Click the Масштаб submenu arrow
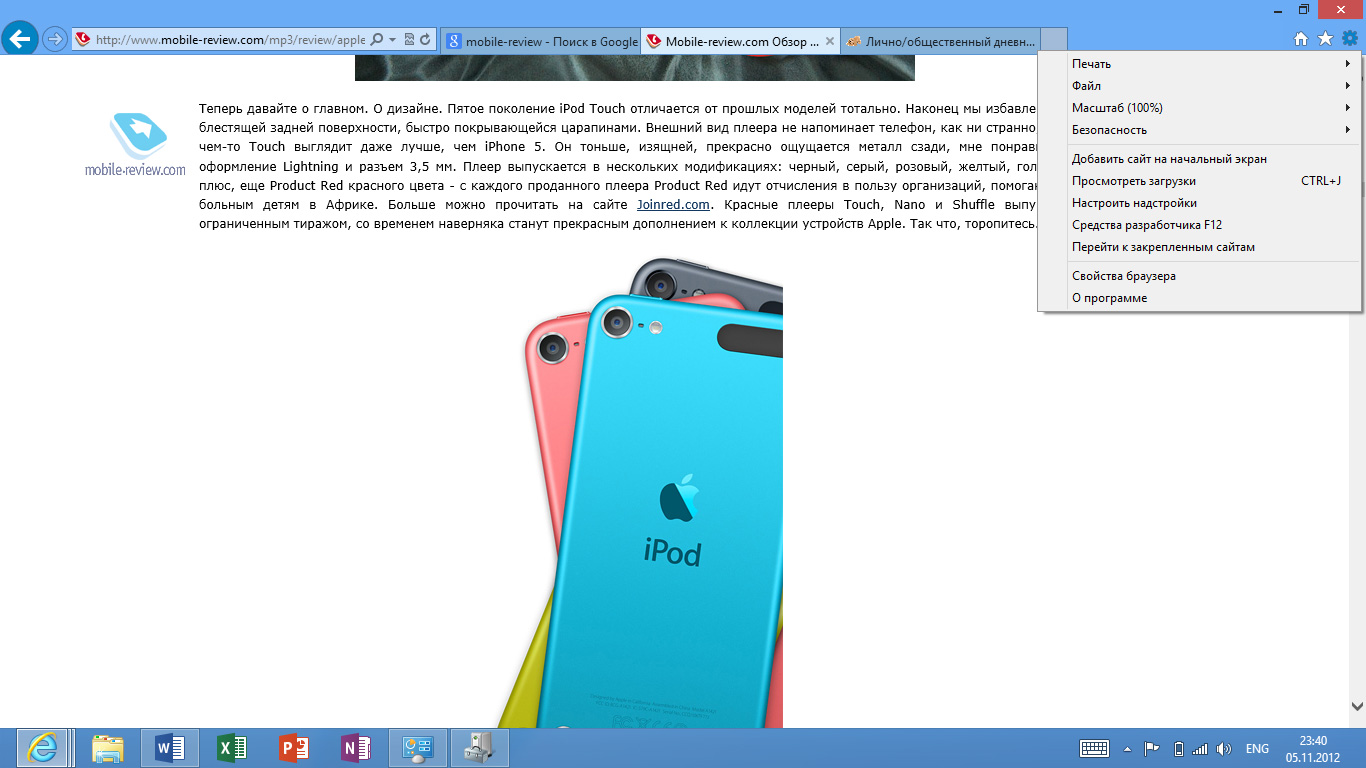 (1348, 108)
